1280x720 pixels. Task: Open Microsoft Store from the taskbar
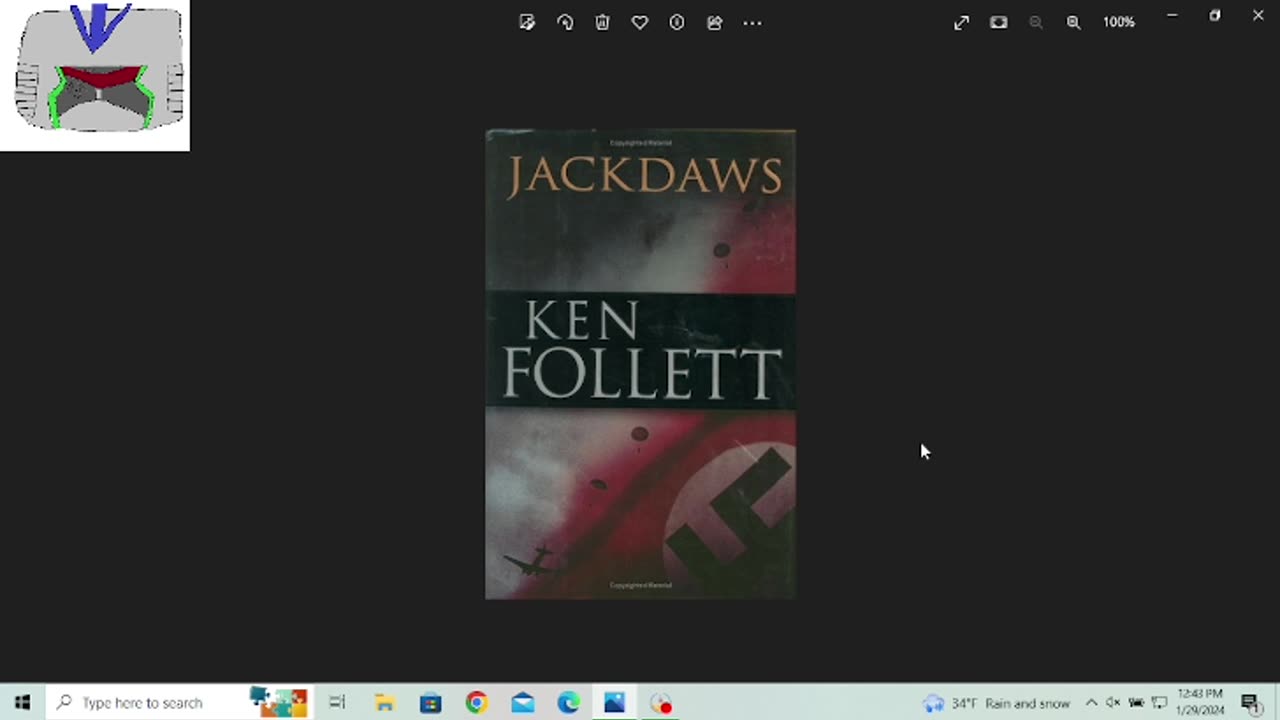pyautogui.click(x=430, y=703)
